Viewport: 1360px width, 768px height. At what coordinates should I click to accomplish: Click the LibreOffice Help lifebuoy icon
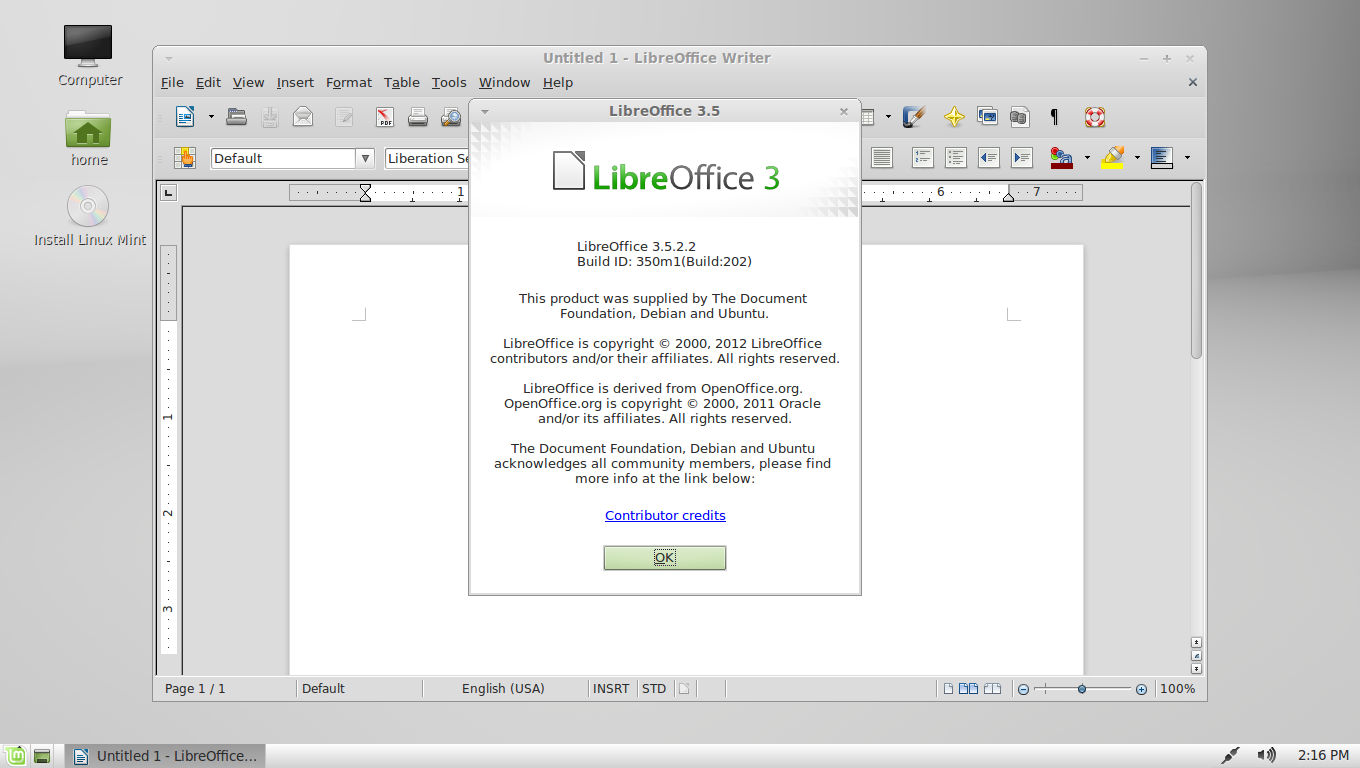(1095, 117)
